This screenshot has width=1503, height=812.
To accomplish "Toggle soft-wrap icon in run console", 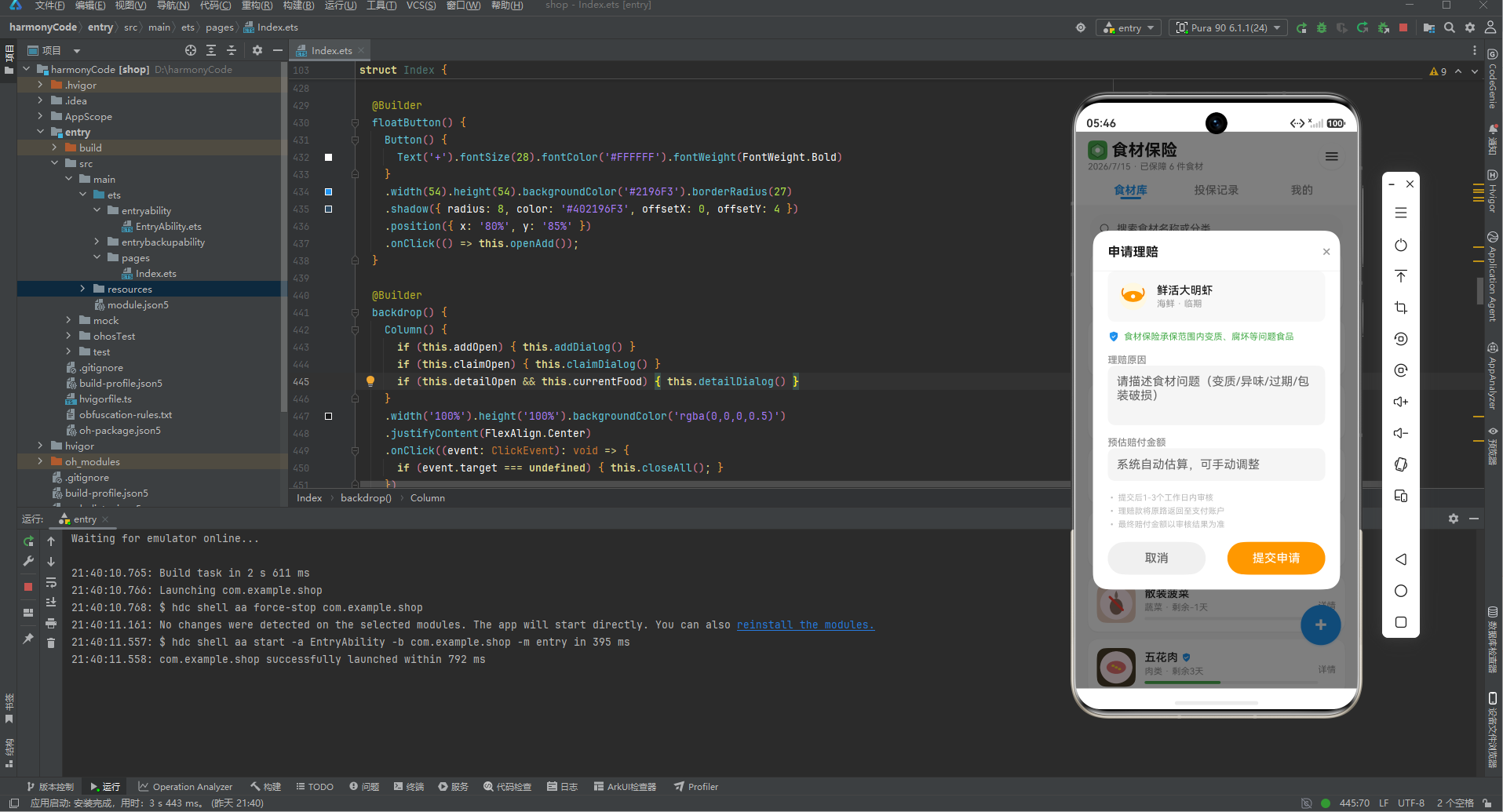I will pos(51,582).
